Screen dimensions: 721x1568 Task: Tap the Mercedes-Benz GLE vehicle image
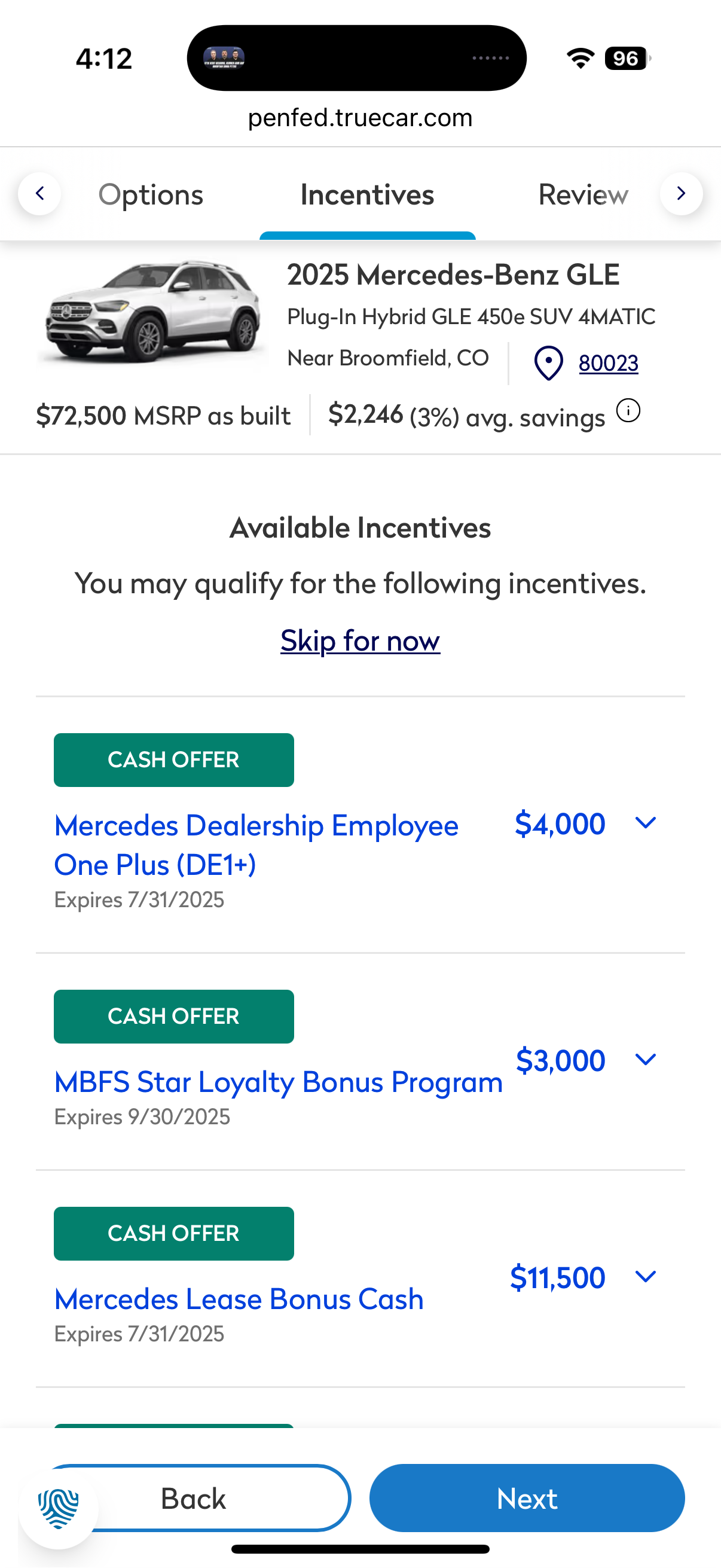point(152,312)
